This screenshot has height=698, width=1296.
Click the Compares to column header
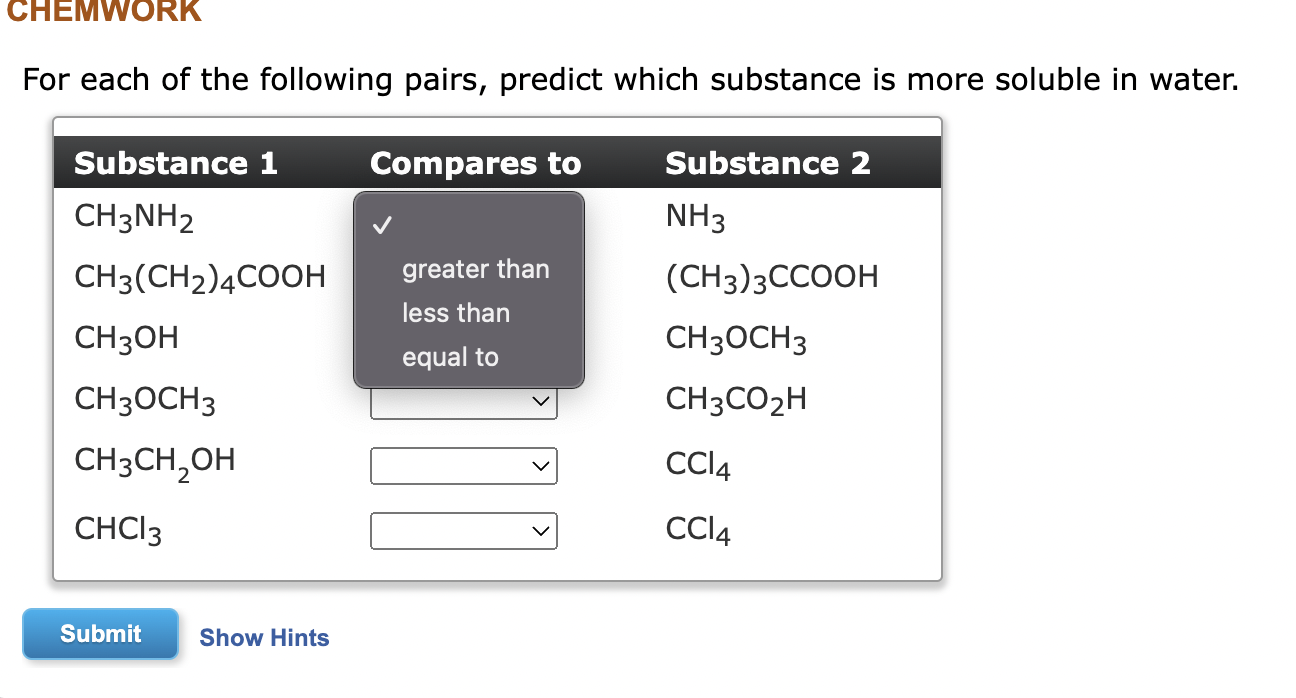click(x=475, y=163)
